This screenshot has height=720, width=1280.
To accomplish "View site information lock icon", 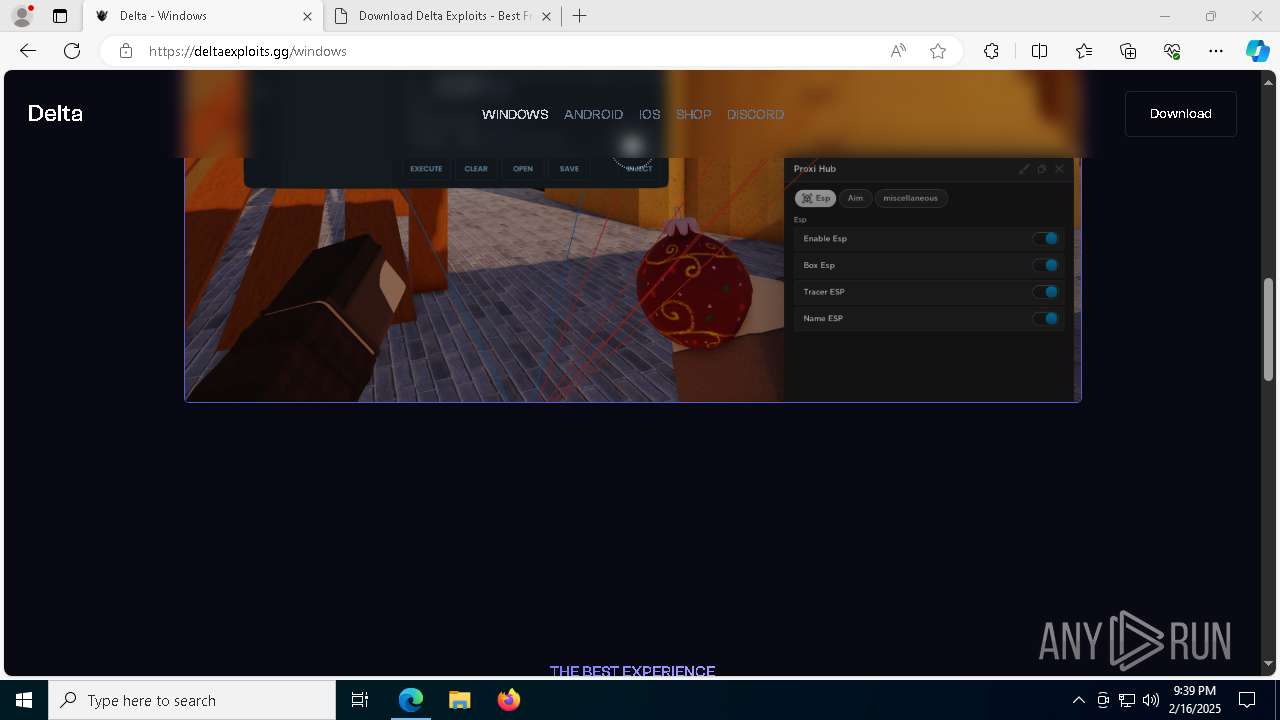I will pos(126,51).
